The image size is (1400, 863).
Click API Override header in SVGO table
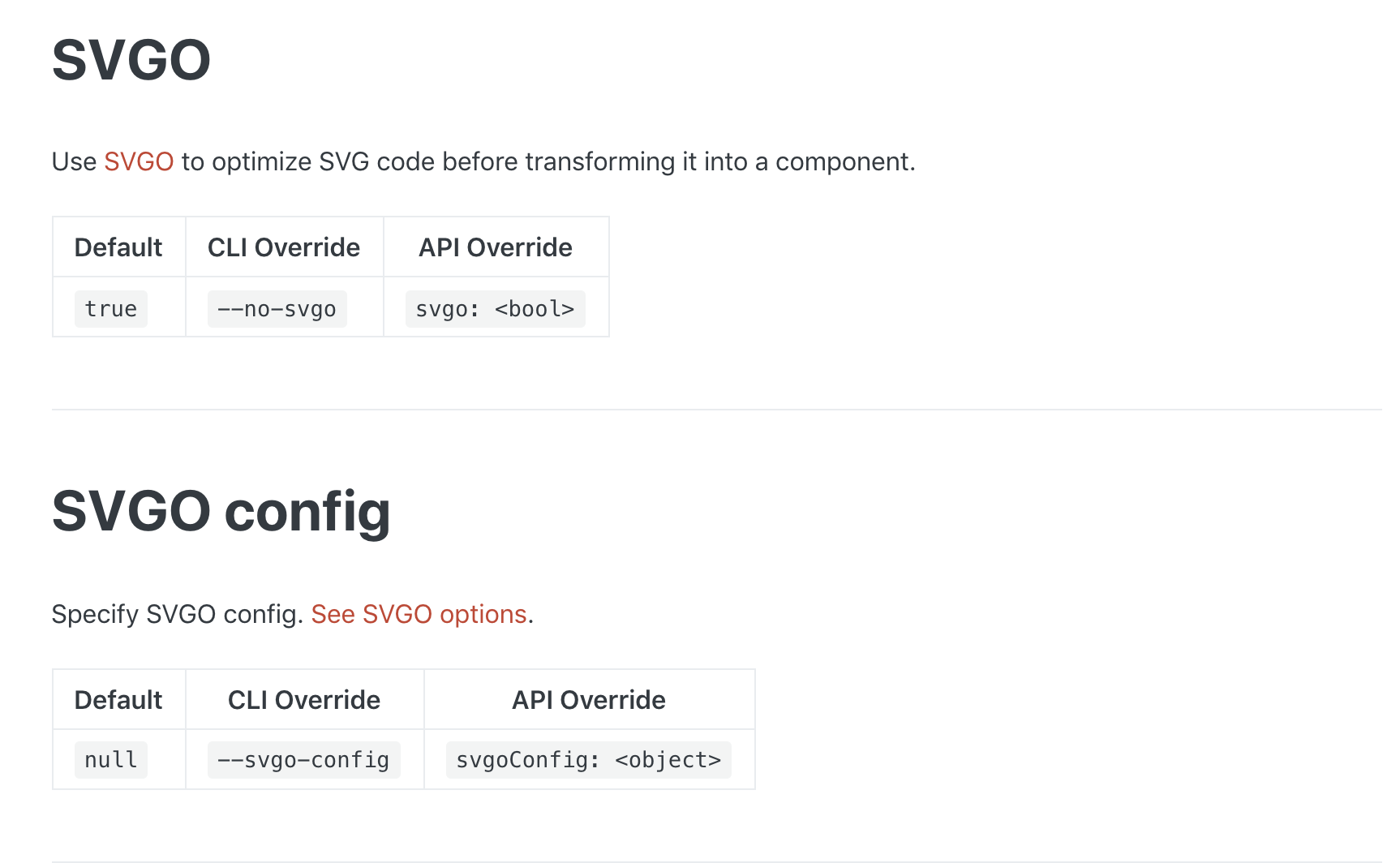(x=496, y=247)
